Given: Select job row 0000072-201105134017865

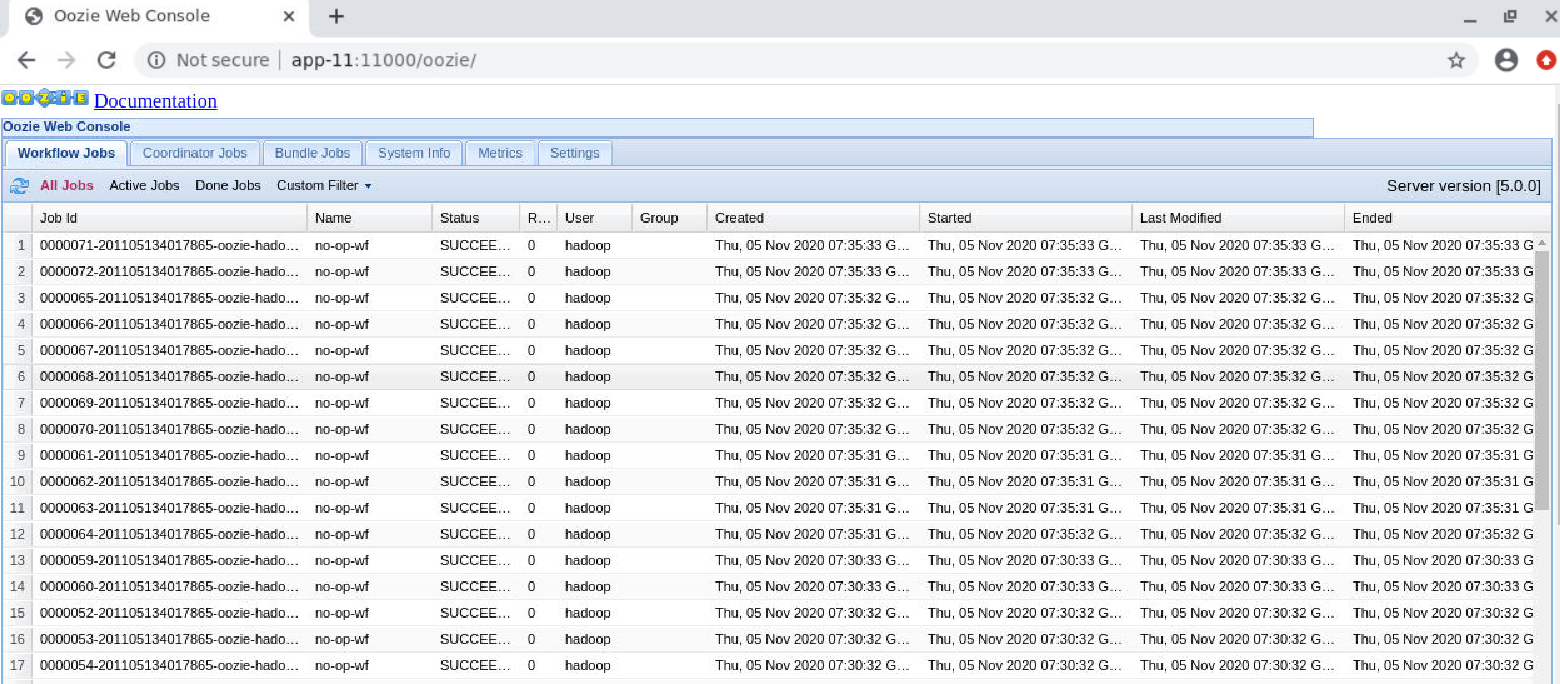Looking at the screenshot, I should 768,271.
